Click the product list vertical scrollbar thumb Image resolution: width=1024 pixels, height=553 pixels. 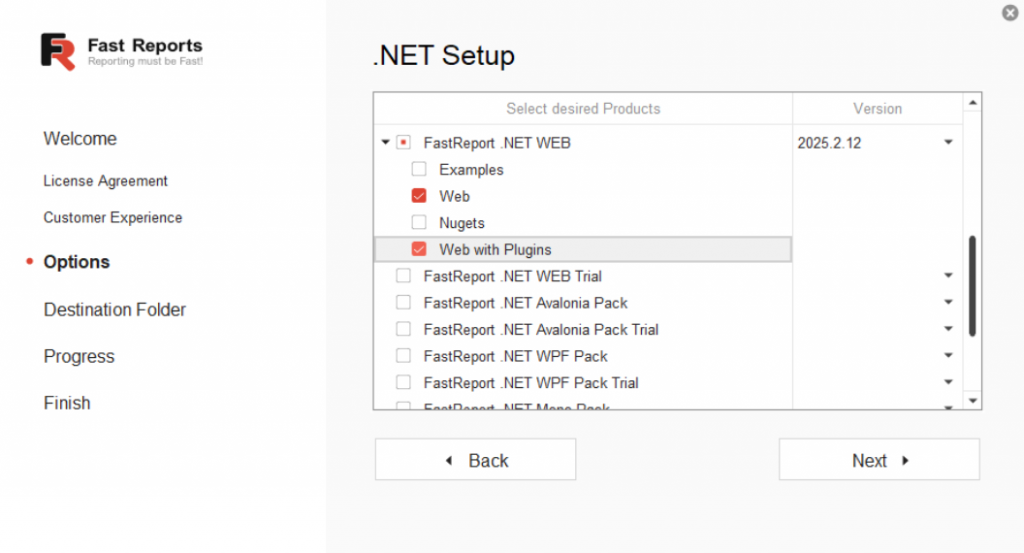(x=973, y=285)
